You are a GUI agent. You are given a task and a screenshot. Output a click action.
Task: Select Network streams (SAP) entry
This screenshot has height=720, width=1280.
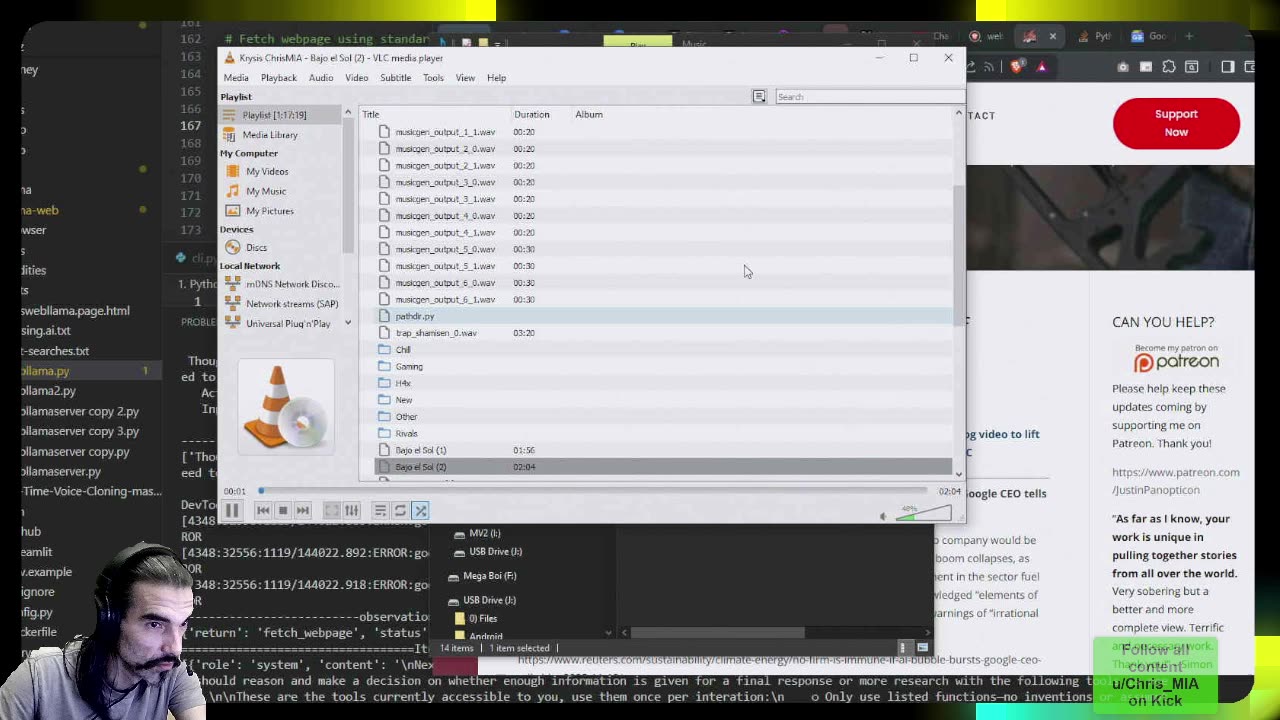tap(290, 304)
